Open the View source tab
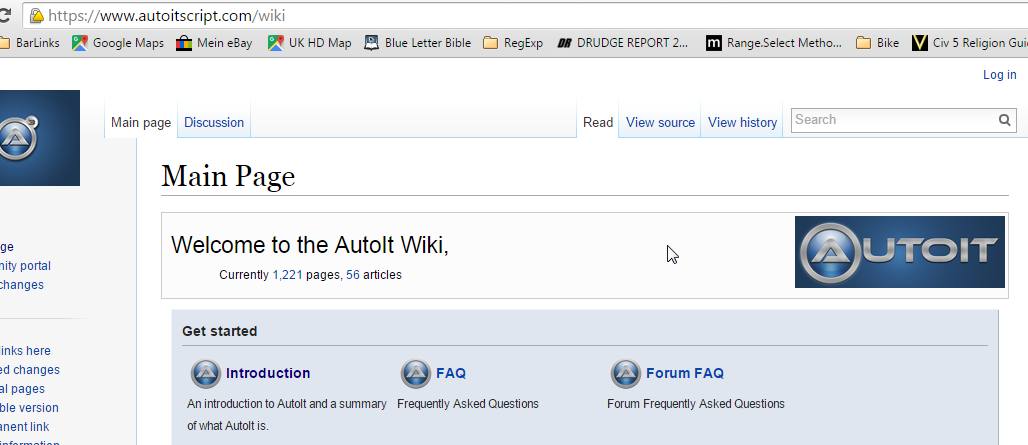Image resolution: width=1028 pixels, height=445 pixels. [660, 123]
